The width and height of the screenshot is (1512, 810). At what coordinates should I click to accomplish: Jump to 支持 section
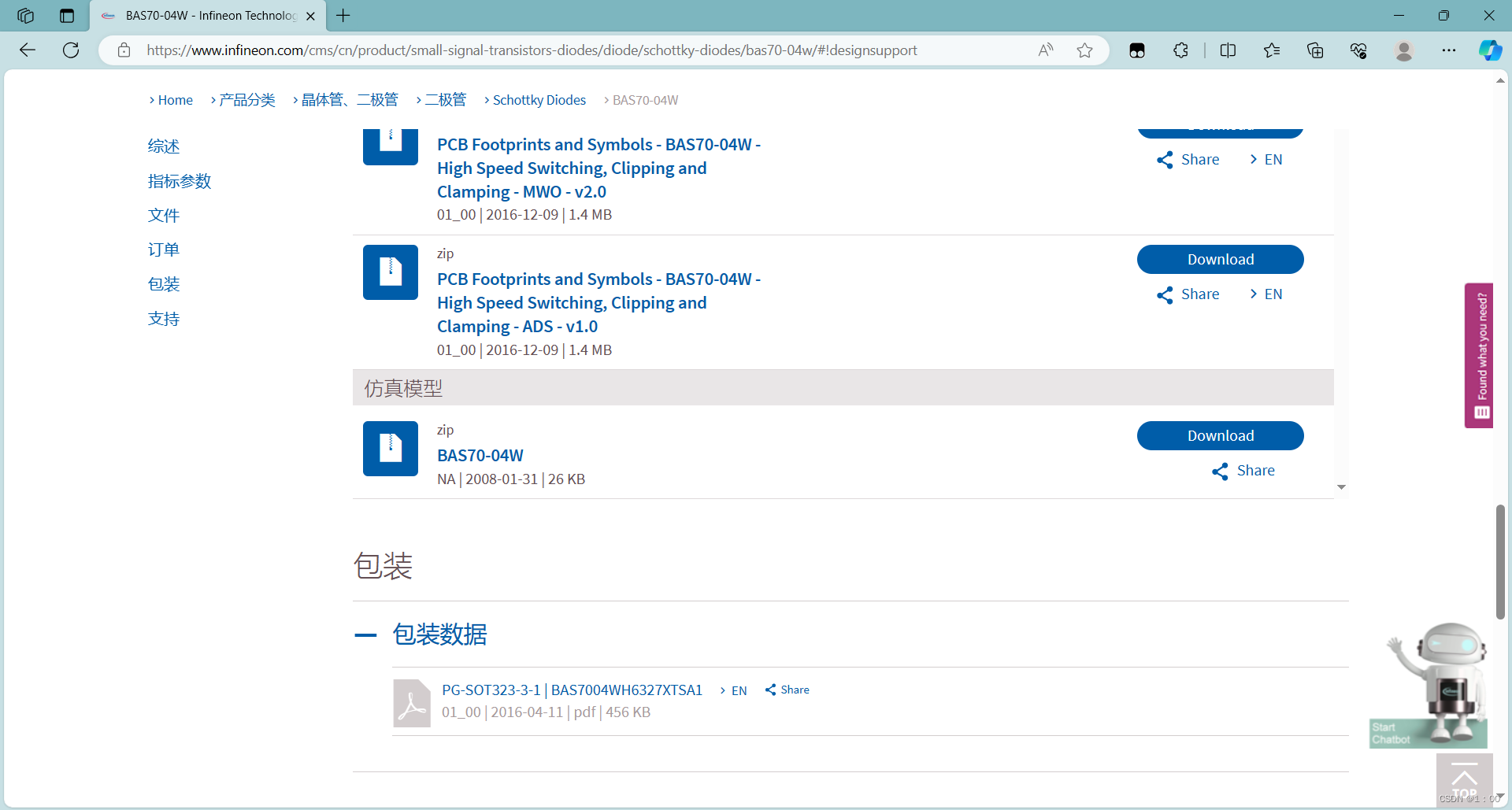tap(164, 319)
